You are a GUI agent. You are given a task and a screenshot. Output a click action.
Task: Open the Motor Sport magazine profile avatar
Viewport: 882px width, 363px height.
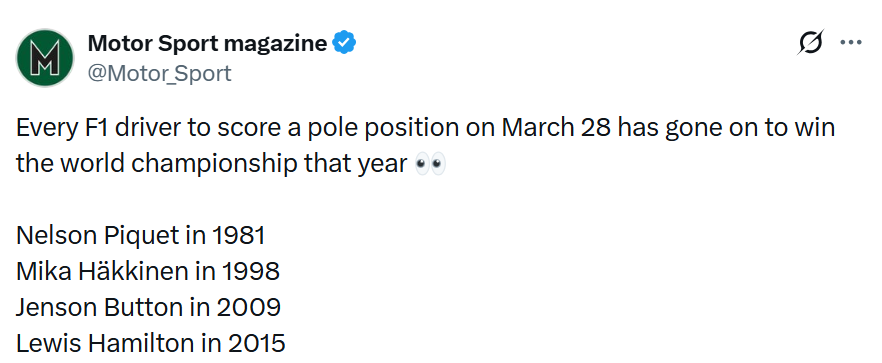point(45,58)
